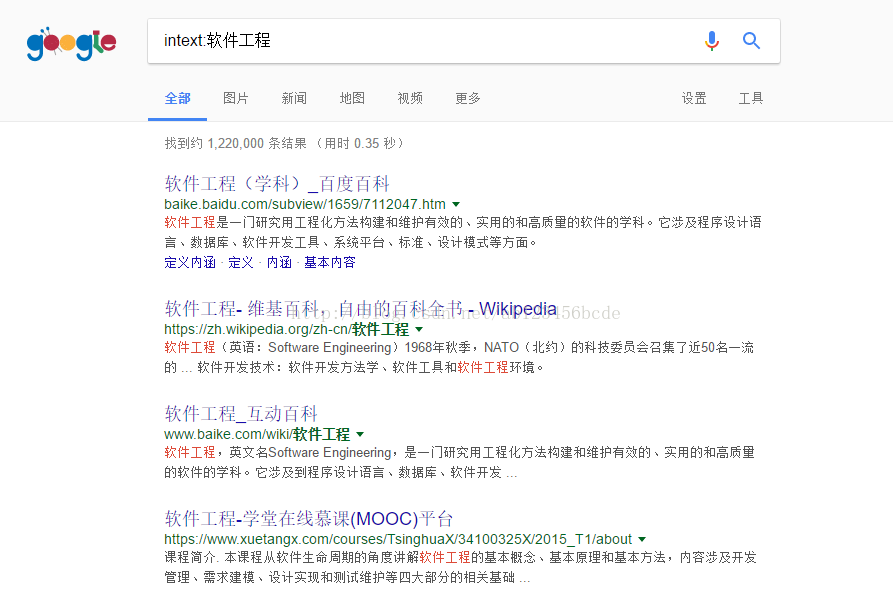Viewport: 893px width, 605px height.
Task: Open the 视频 tab
Action: (410, 99)
